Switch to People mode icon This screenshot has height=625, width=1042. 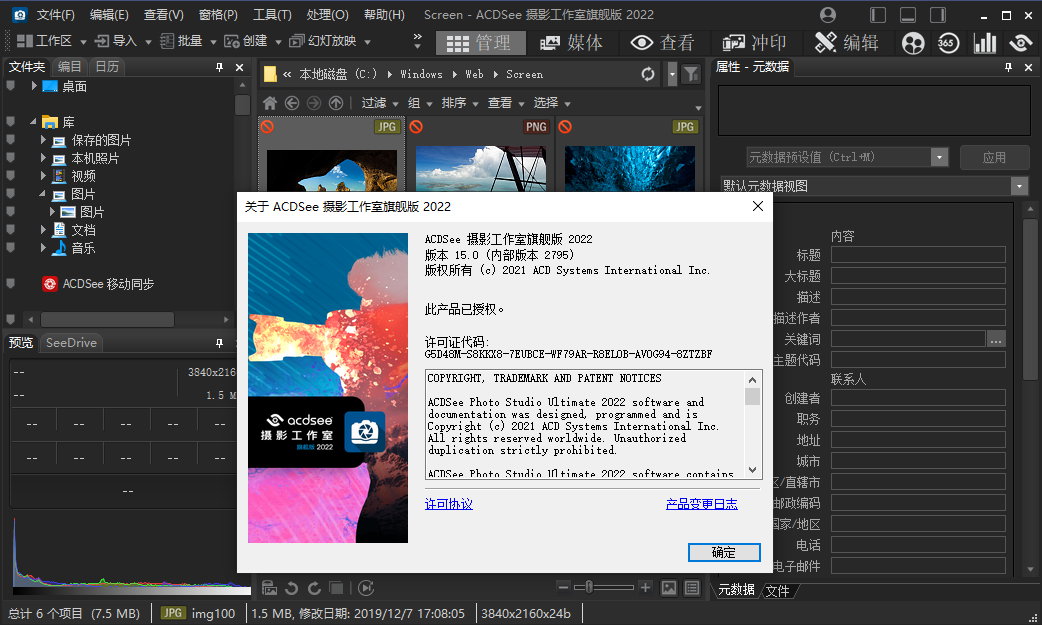[913, 43]
